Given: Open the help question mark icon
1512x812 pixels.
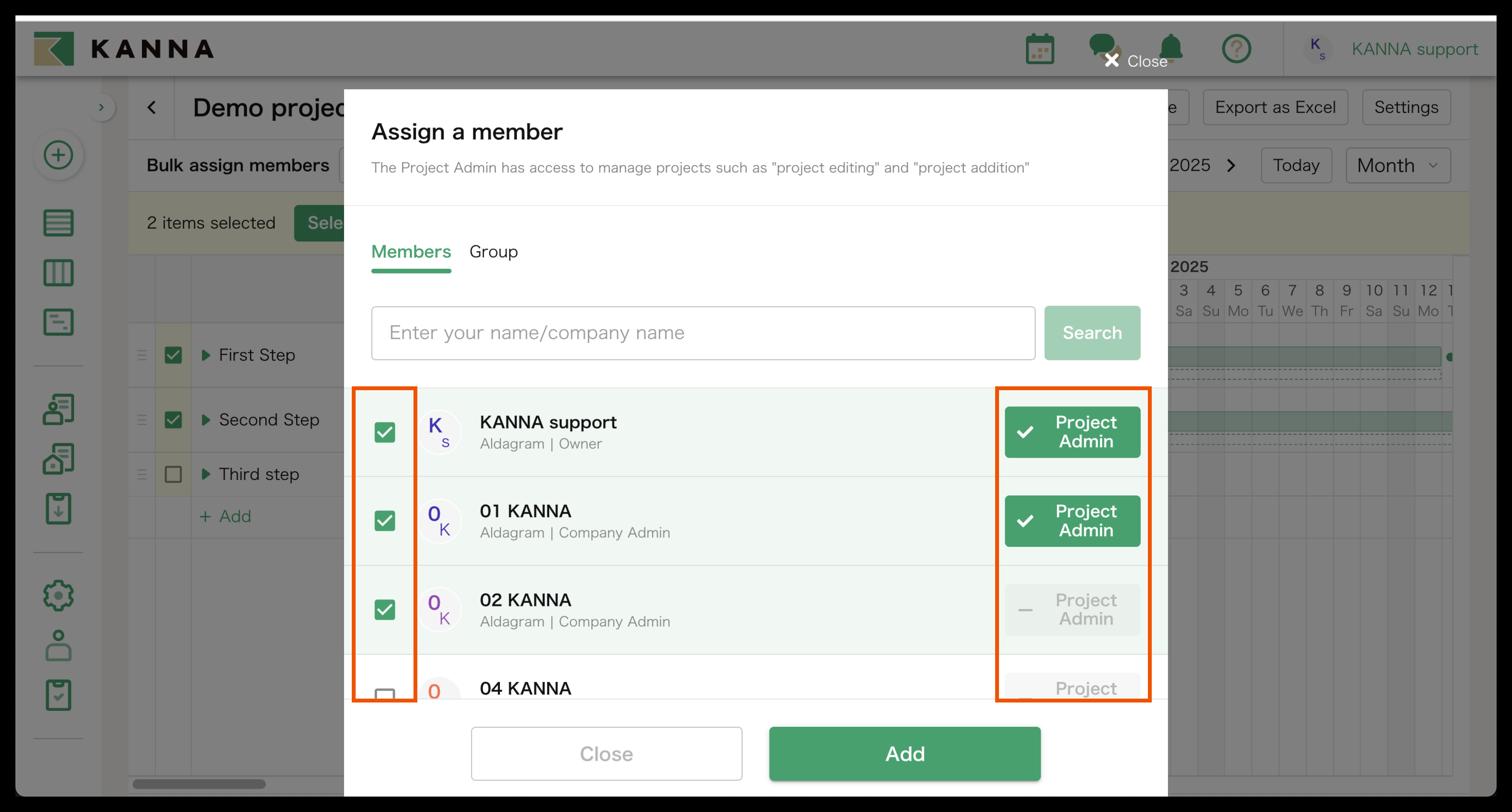Looking at the screenshot, I should tap(1236, 49).
